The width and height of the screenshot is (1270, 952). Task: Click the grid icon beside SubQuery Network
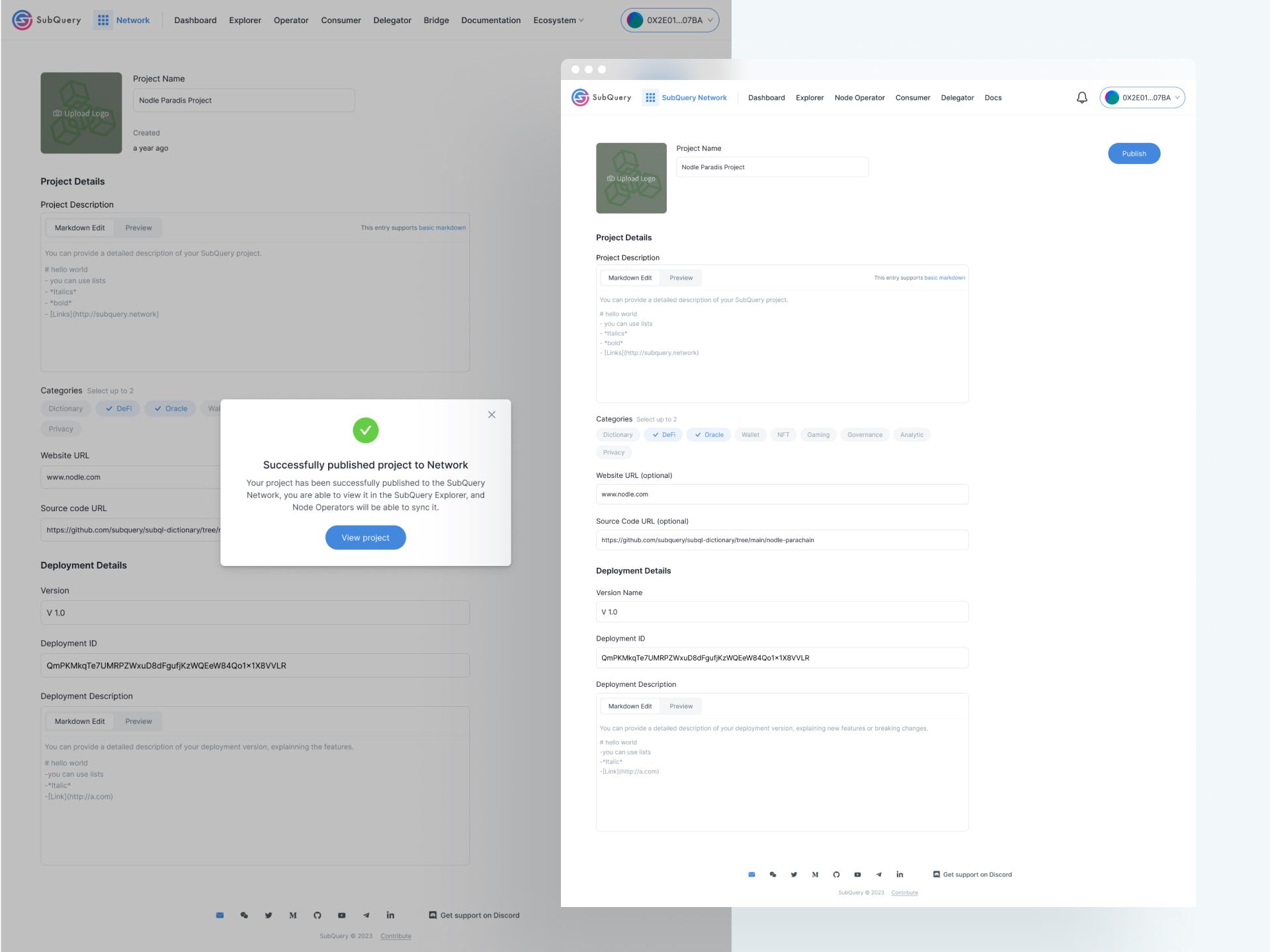650,98
